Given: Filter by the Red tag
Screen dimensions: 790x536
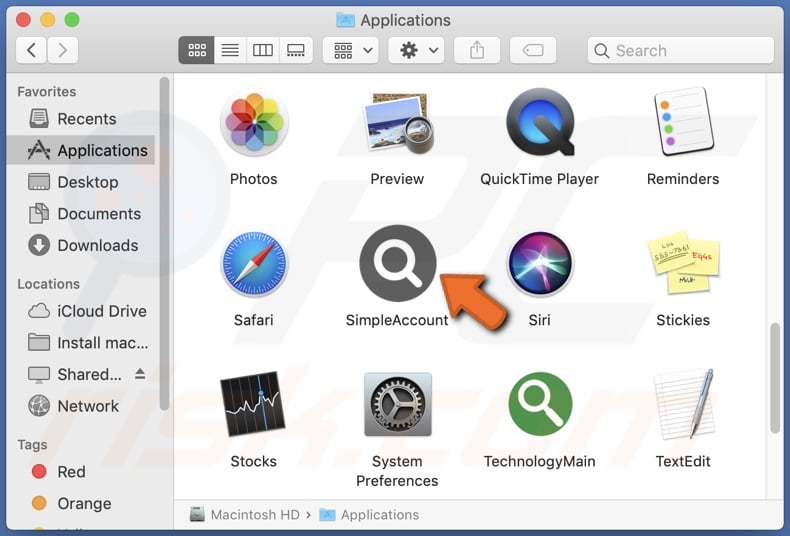Looking at the screenshot, I should 81,472.
